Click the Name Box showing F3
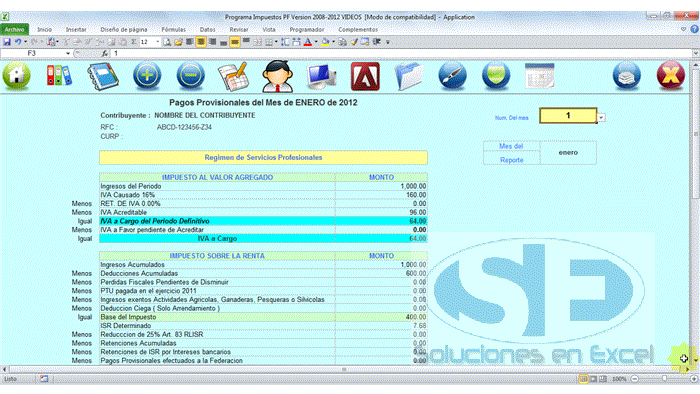The image size is (700, 394). click(32, 54)
